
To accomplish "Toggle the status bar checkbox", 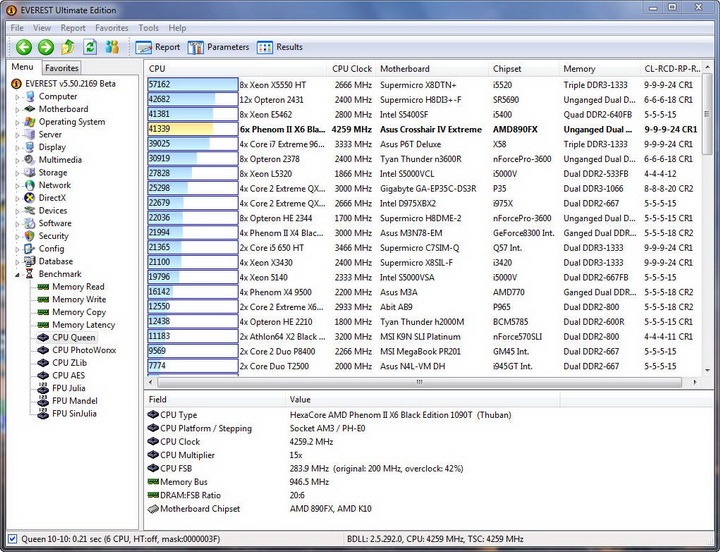I will 12,539.
